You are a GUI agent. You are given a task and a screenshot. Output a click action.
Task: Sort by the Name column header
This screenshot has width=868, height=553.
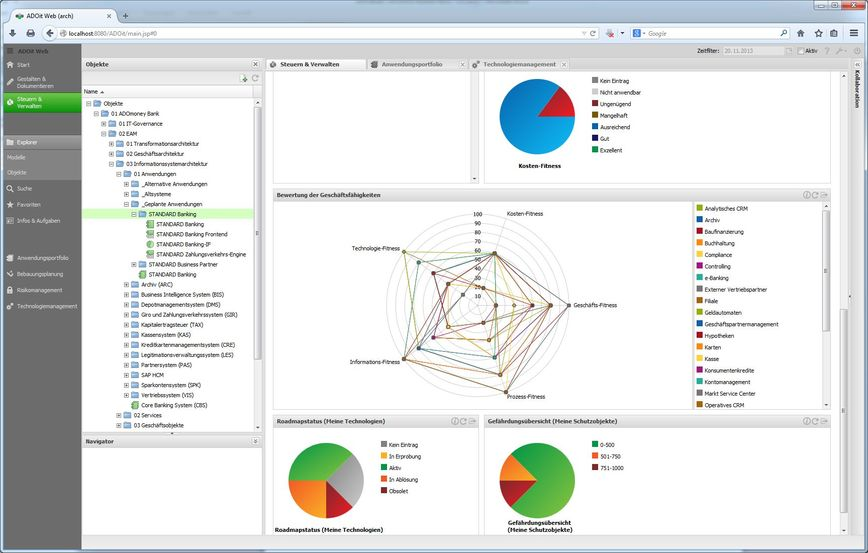[168, 91]
